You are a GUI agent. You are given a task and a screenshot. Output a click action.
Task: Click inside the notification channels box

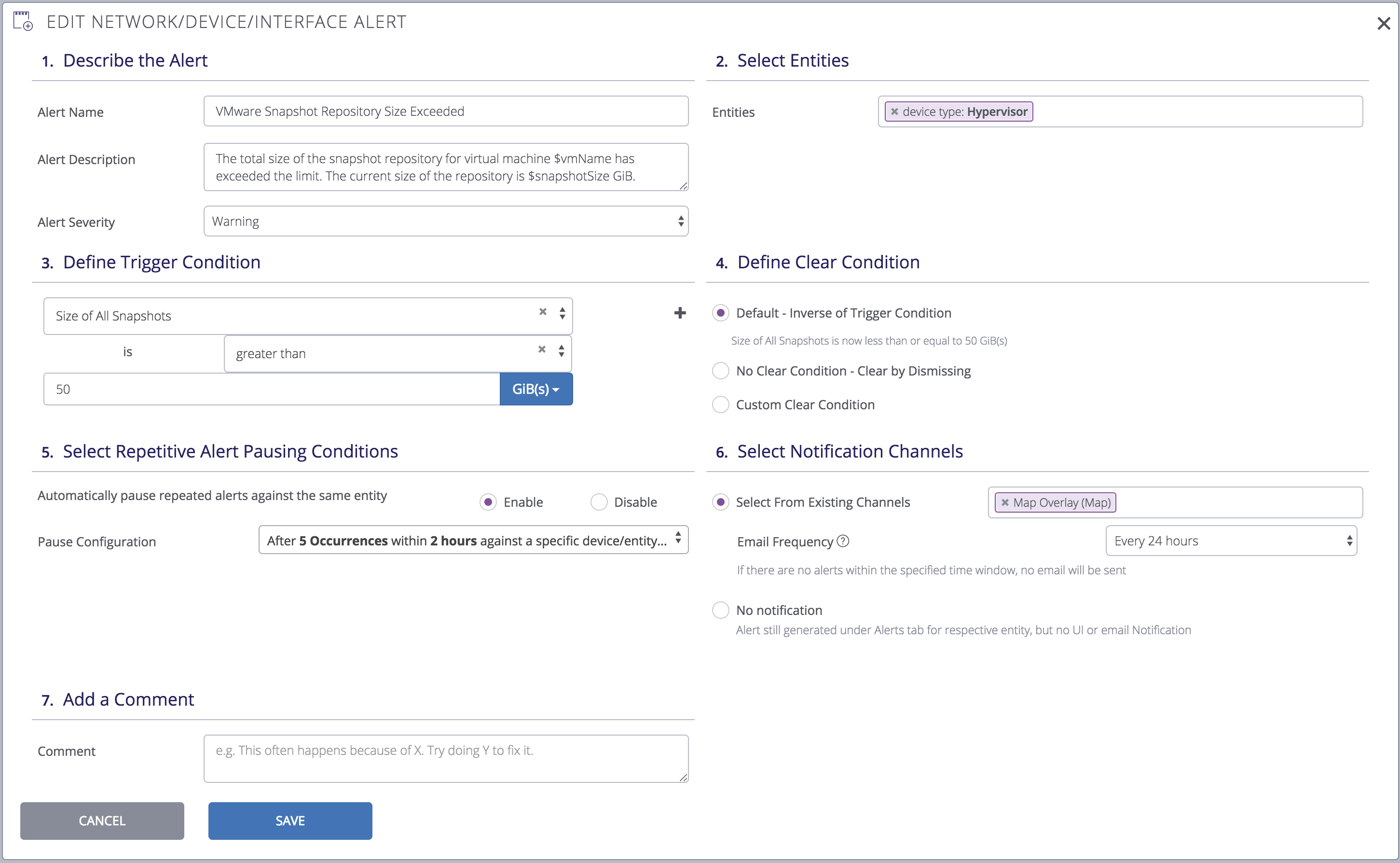click(1175, 503)
